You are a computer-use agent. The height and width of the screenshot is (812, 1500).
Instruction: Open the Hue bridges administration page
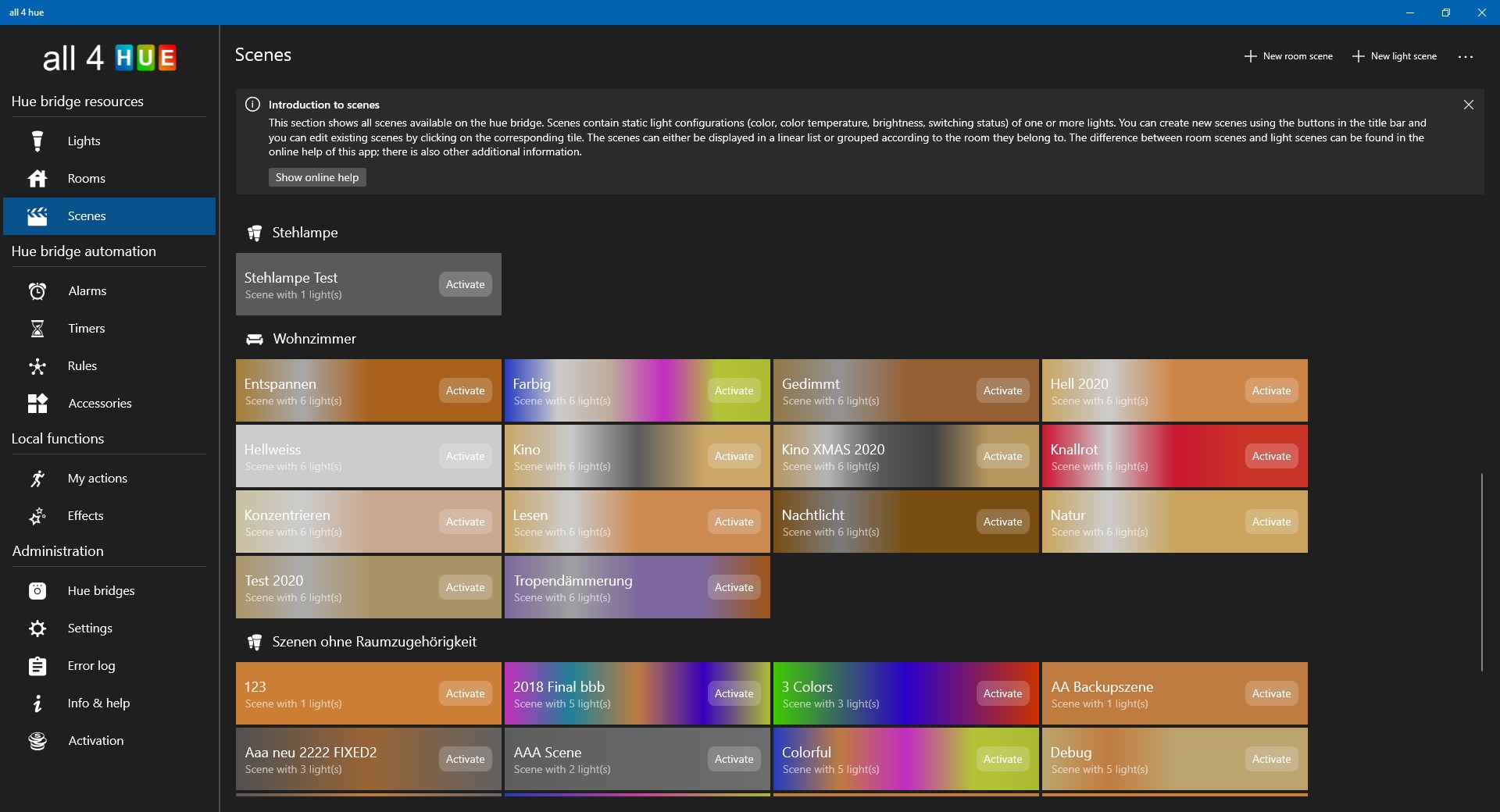pos(102,591)
